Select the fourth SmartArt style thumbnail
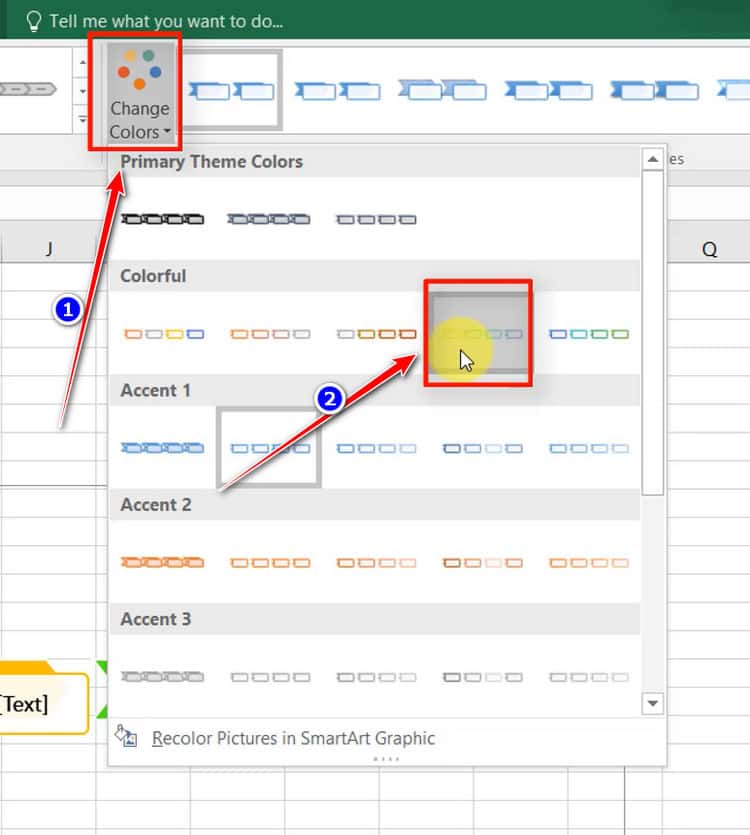The image size is (750, 835). pyautogui.click(x=549, y=91)
